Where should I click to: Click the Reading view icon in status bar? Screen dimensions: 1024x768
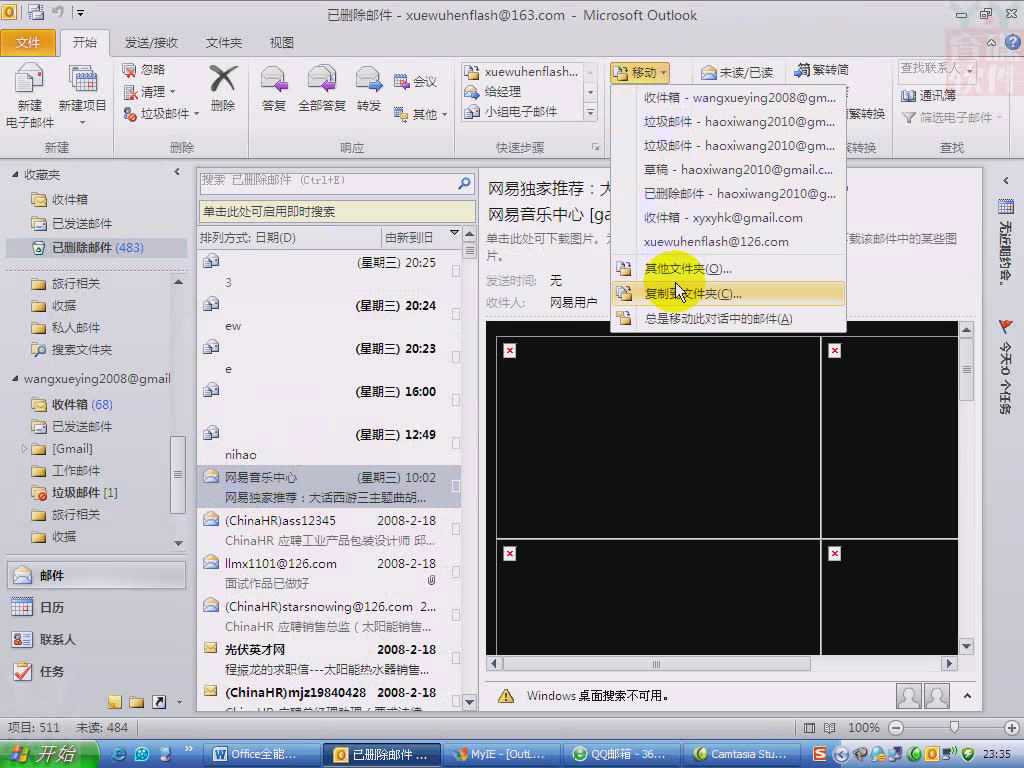coord(829,728)
